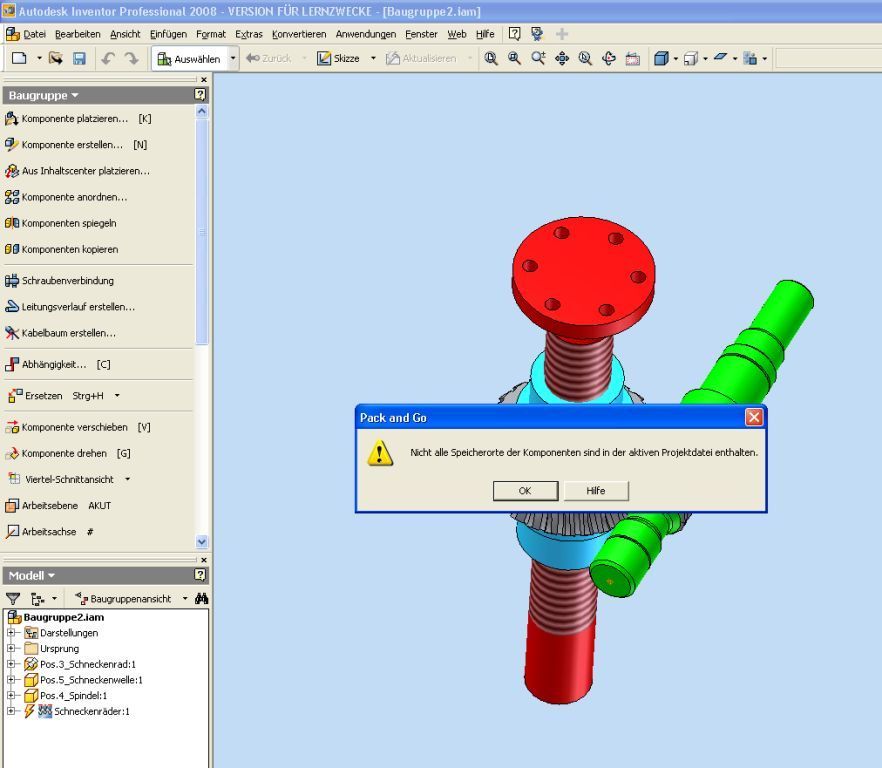The image size is (882, 768).
Task: Click Leitungsverlauf erstellen tool
Action: coord(70,307)
